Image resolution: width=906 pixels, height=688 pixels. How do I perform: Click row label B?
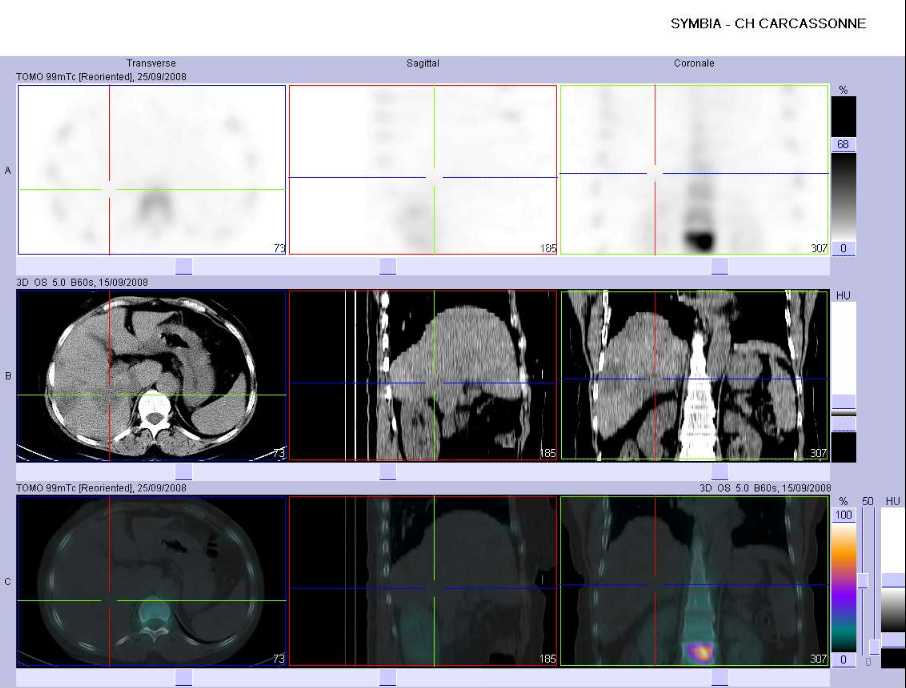click(x=8, y=375)
